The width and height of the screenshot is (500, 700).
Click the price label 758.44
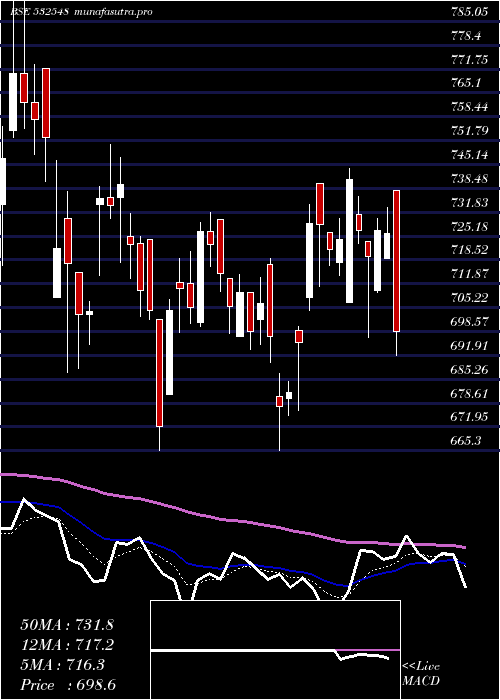(x=468, y=107)
